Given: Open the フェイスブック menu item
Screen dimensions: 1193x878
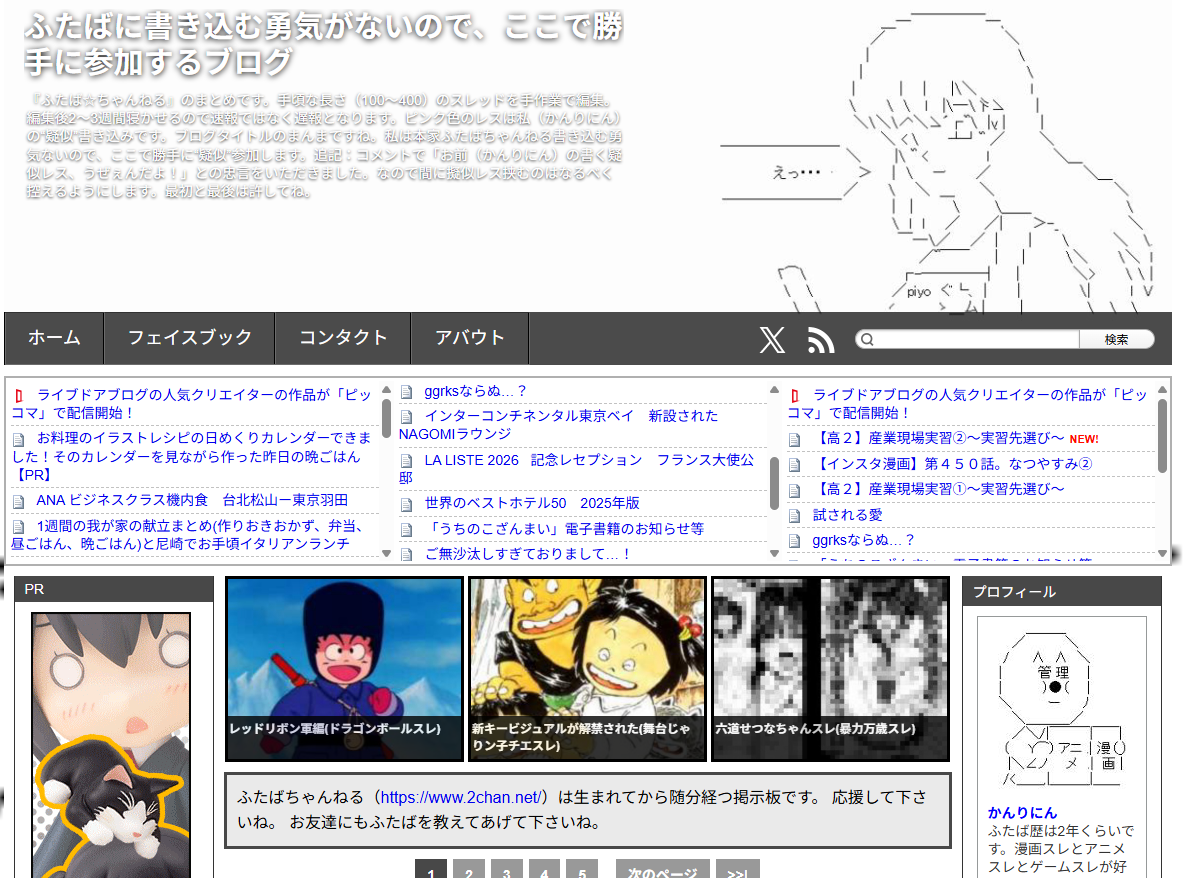Looking at the screenshot, I should pos(189,338).
